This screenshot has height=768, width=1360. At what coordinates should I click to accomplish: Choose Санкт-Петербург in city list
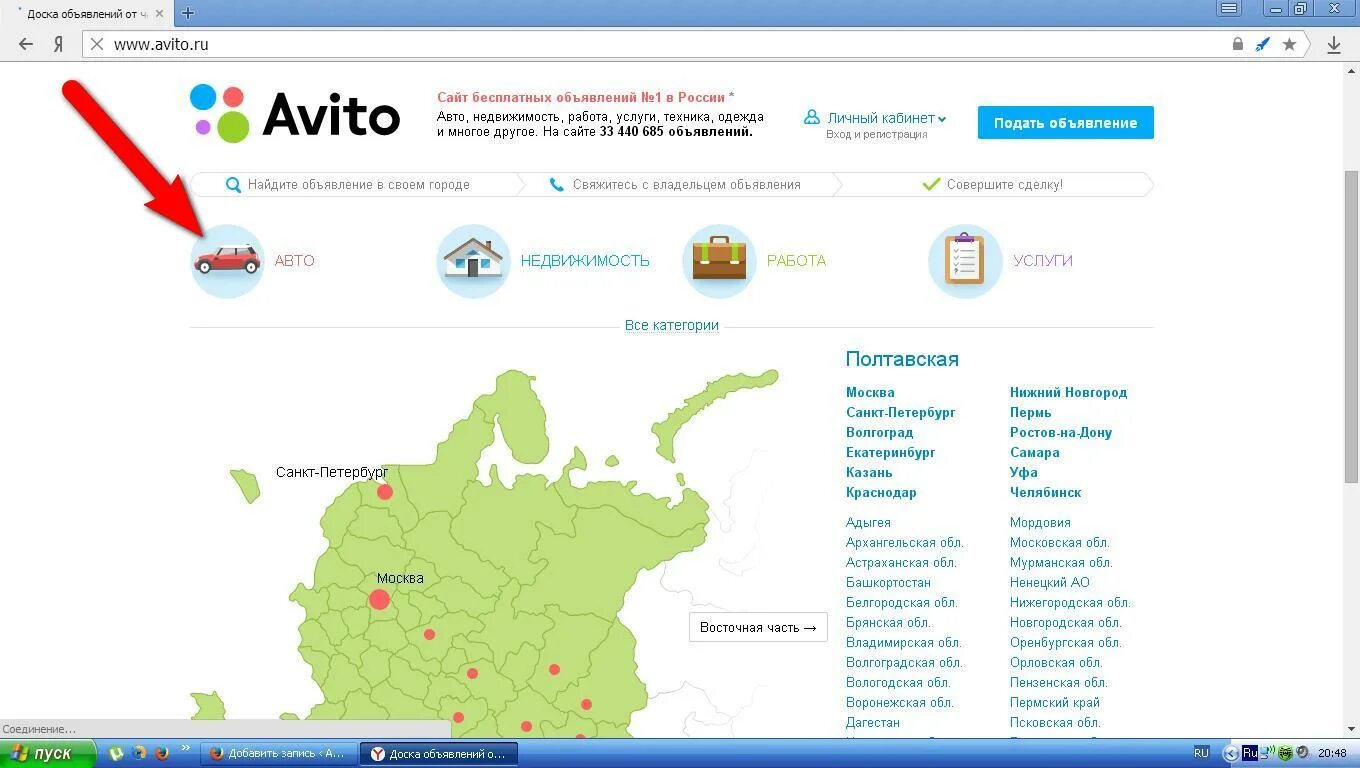(x=901, y=413)
